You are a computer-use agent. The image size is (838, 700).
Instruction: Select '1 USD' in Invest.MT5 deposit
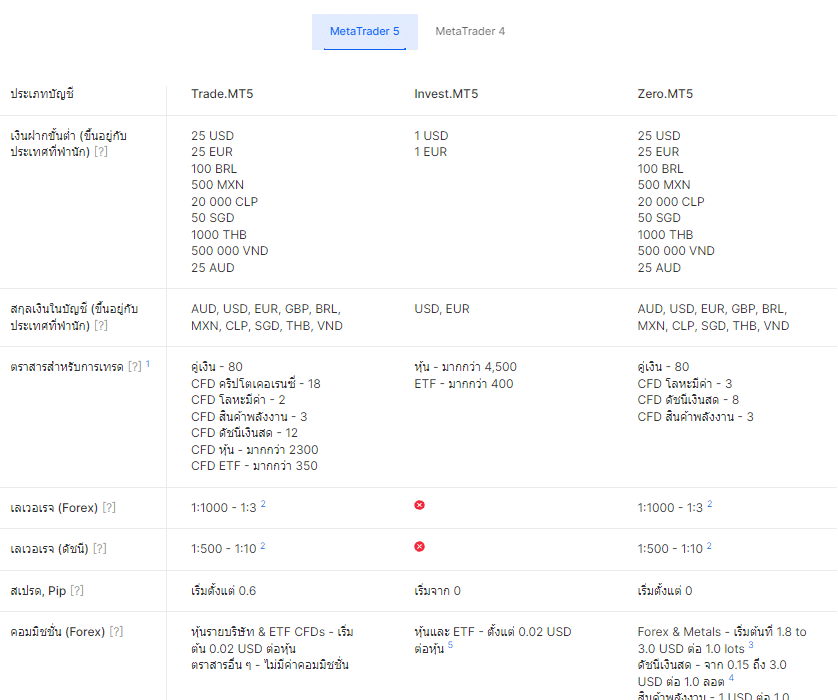431,136
